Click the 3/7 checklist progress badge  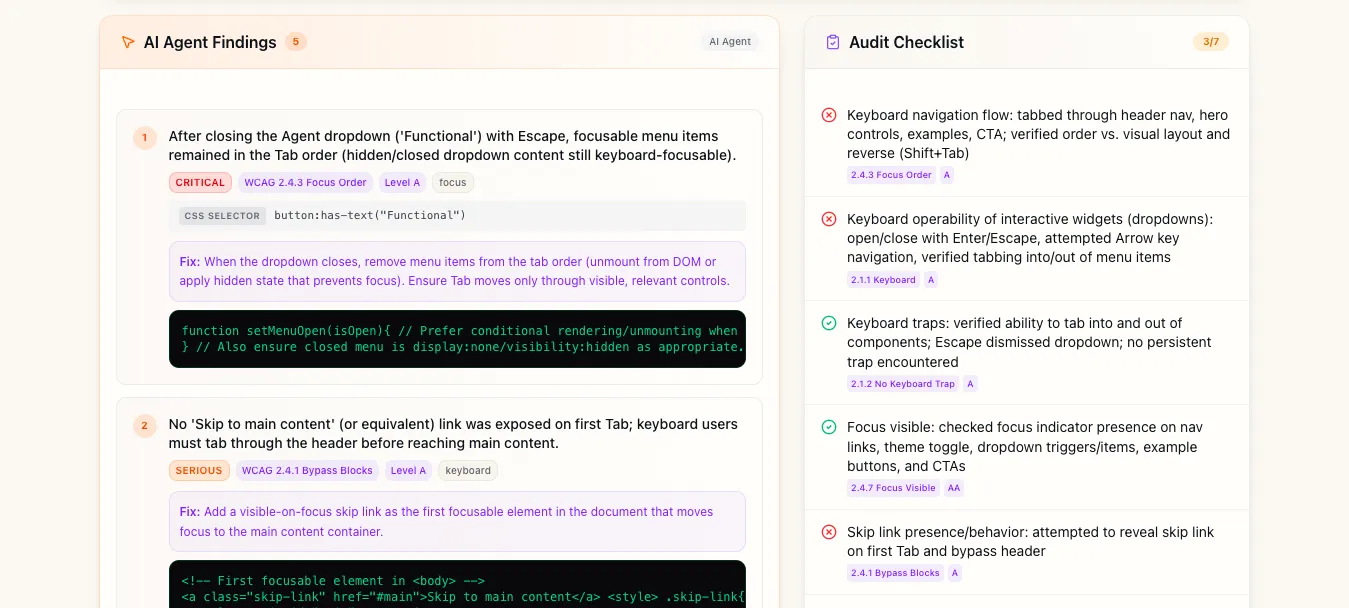click(x=1210, y=42)
